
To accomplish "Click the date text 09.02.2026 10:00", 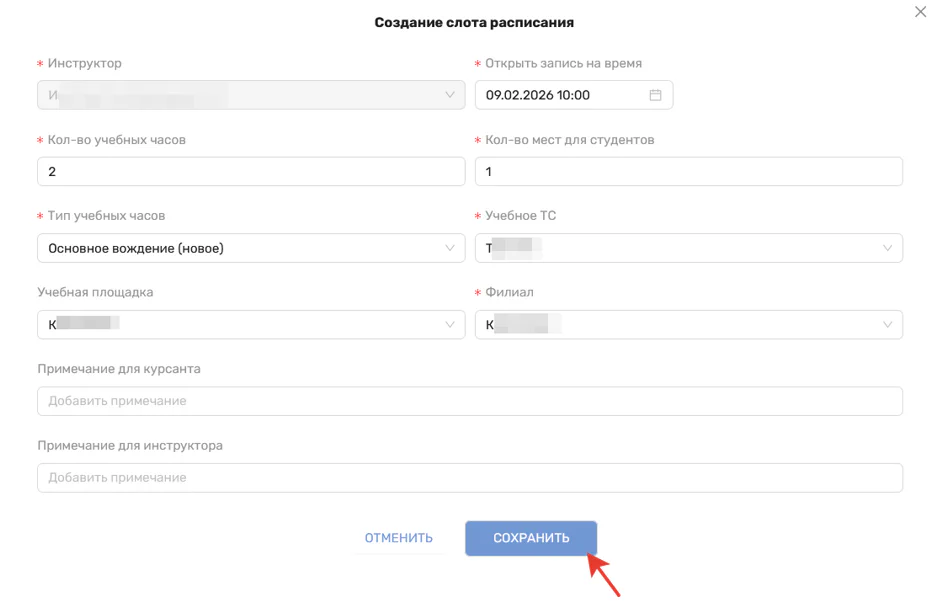I will [538, 95].
